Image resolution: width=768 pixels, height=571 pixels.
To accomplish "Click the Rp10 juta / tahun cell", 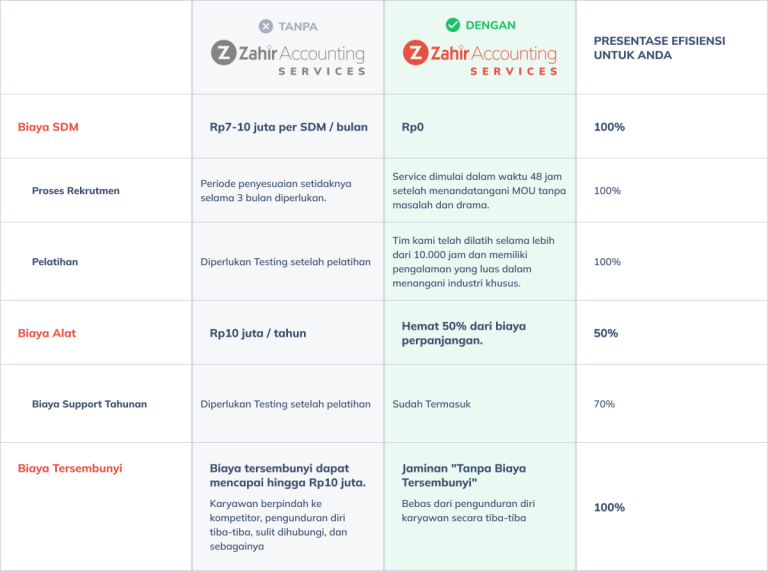I will [258, 333].
